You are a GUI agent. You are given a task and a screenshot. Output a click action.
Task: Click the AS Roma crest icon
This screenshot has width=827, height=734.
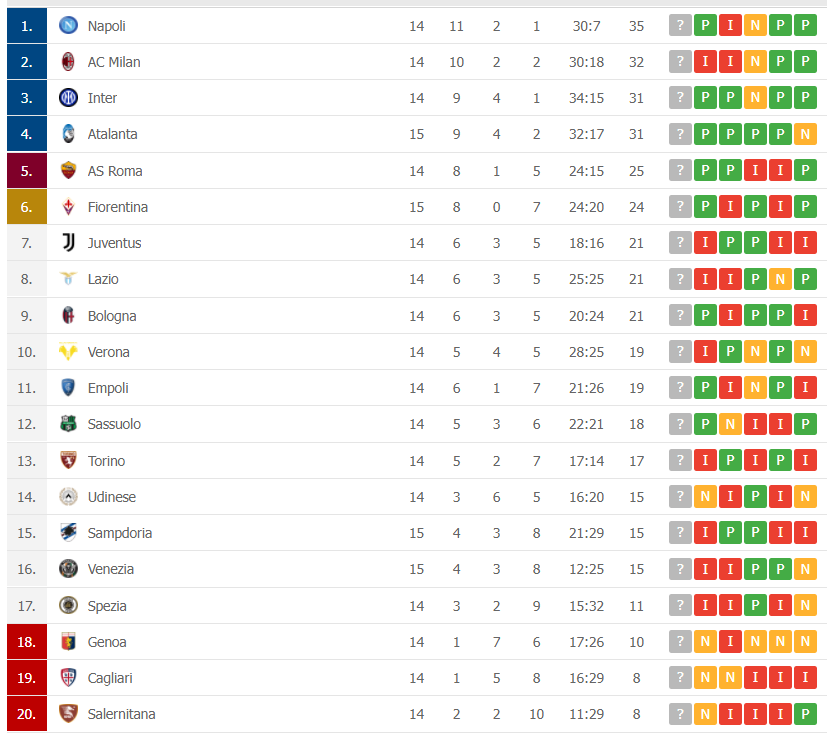point(68,171)
